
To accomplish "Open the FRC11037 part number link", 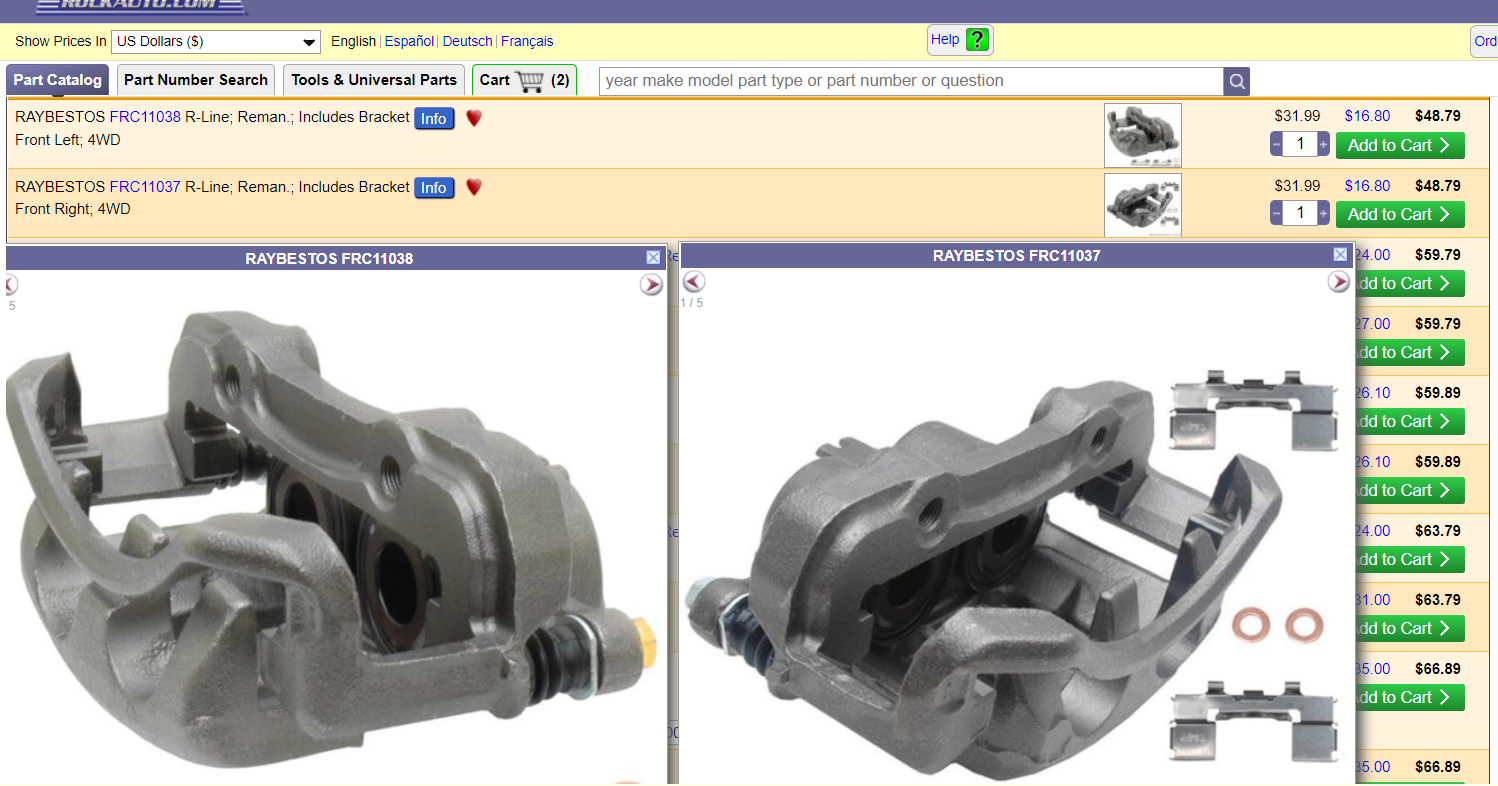I will (x=145, y=187).
